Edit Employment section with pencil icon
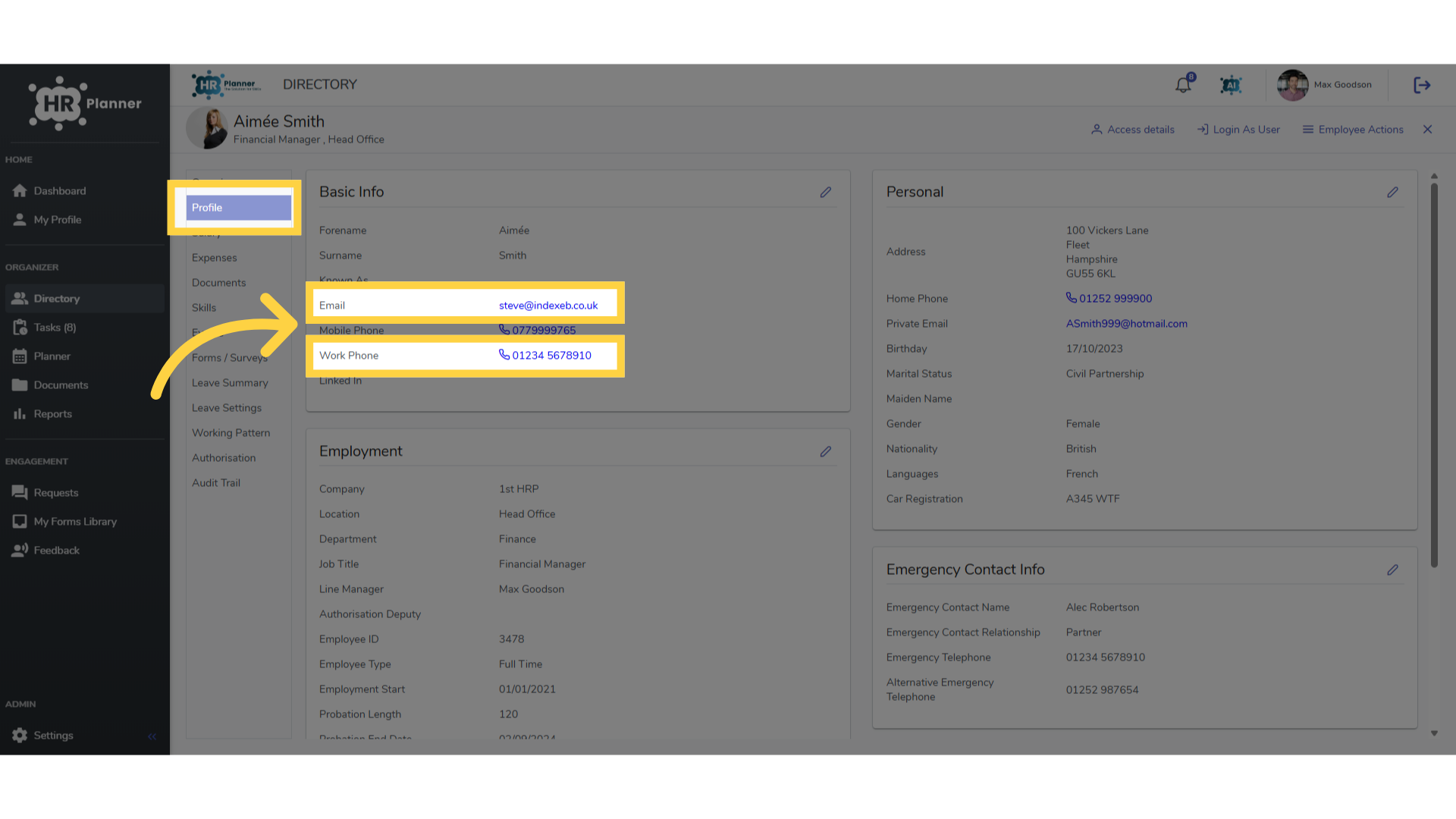This screenshot has height=819, width=1456. 826,452
